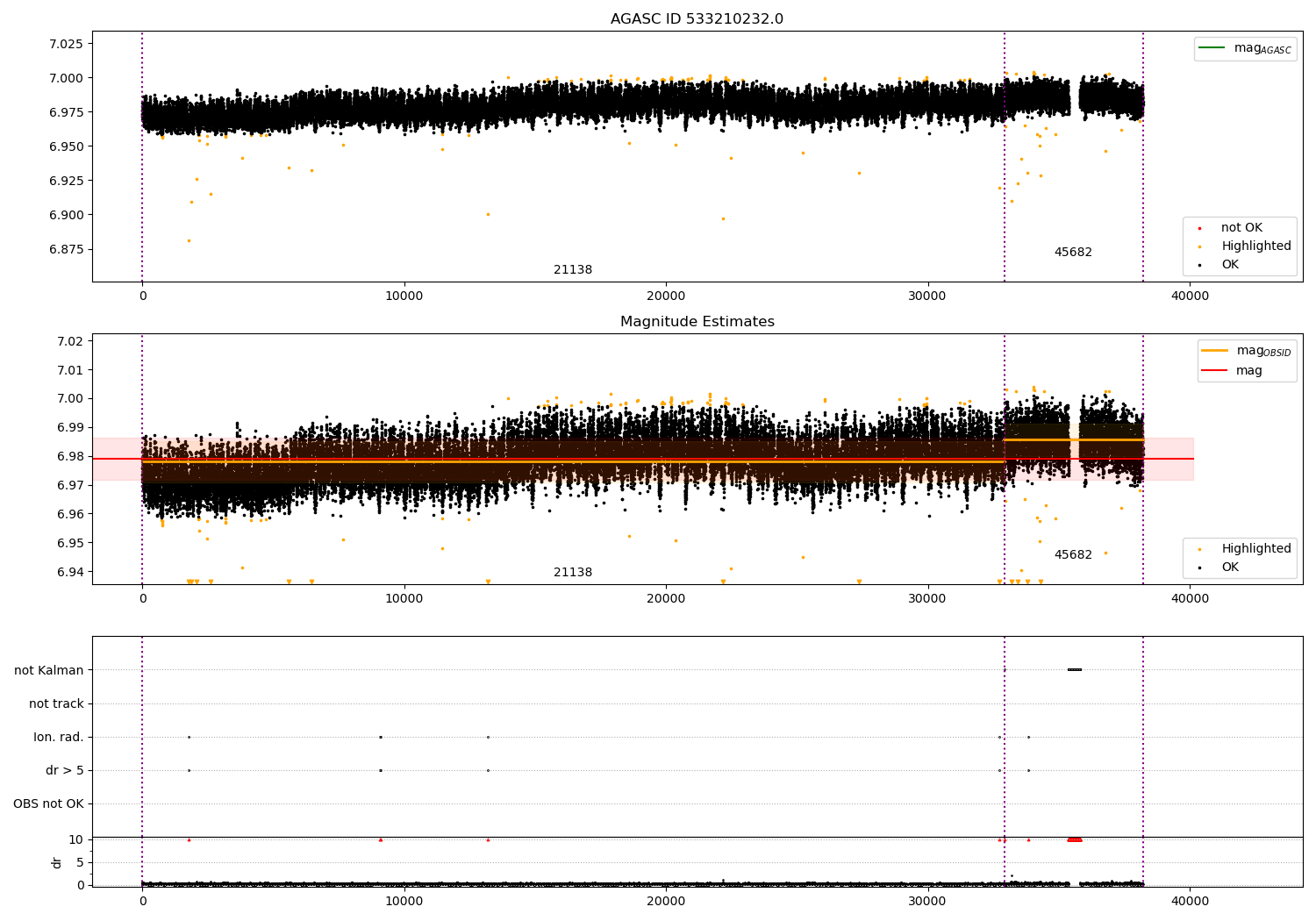Image resolution: width=1316 pixels, height=921 pixels.
Task: Select 'Highlighted' in the top plot legend
Action: point(1255,246)
